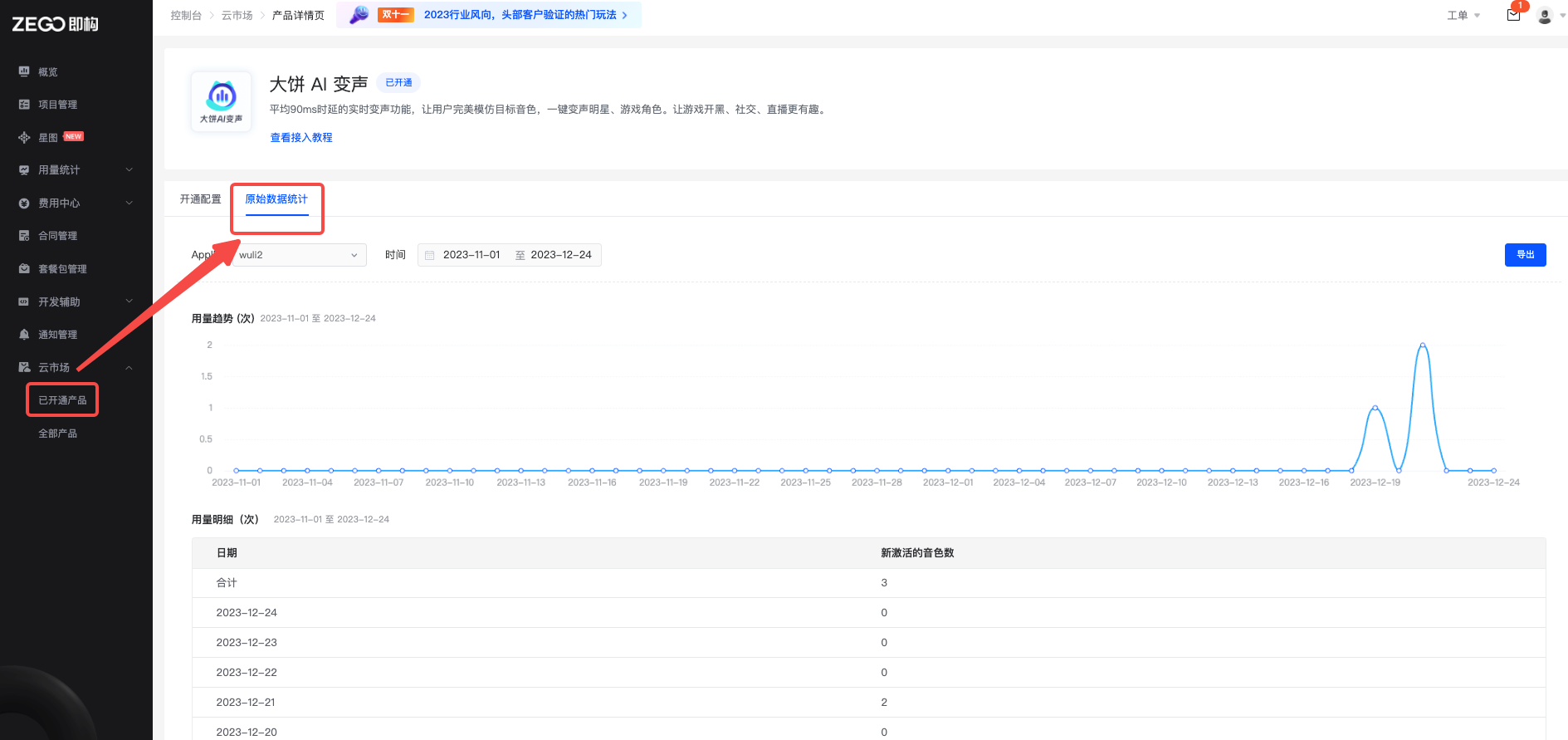Click the 用量趋势 chart title
The height and width of the screenshot is (740, 1568).
tap(223, 318)
